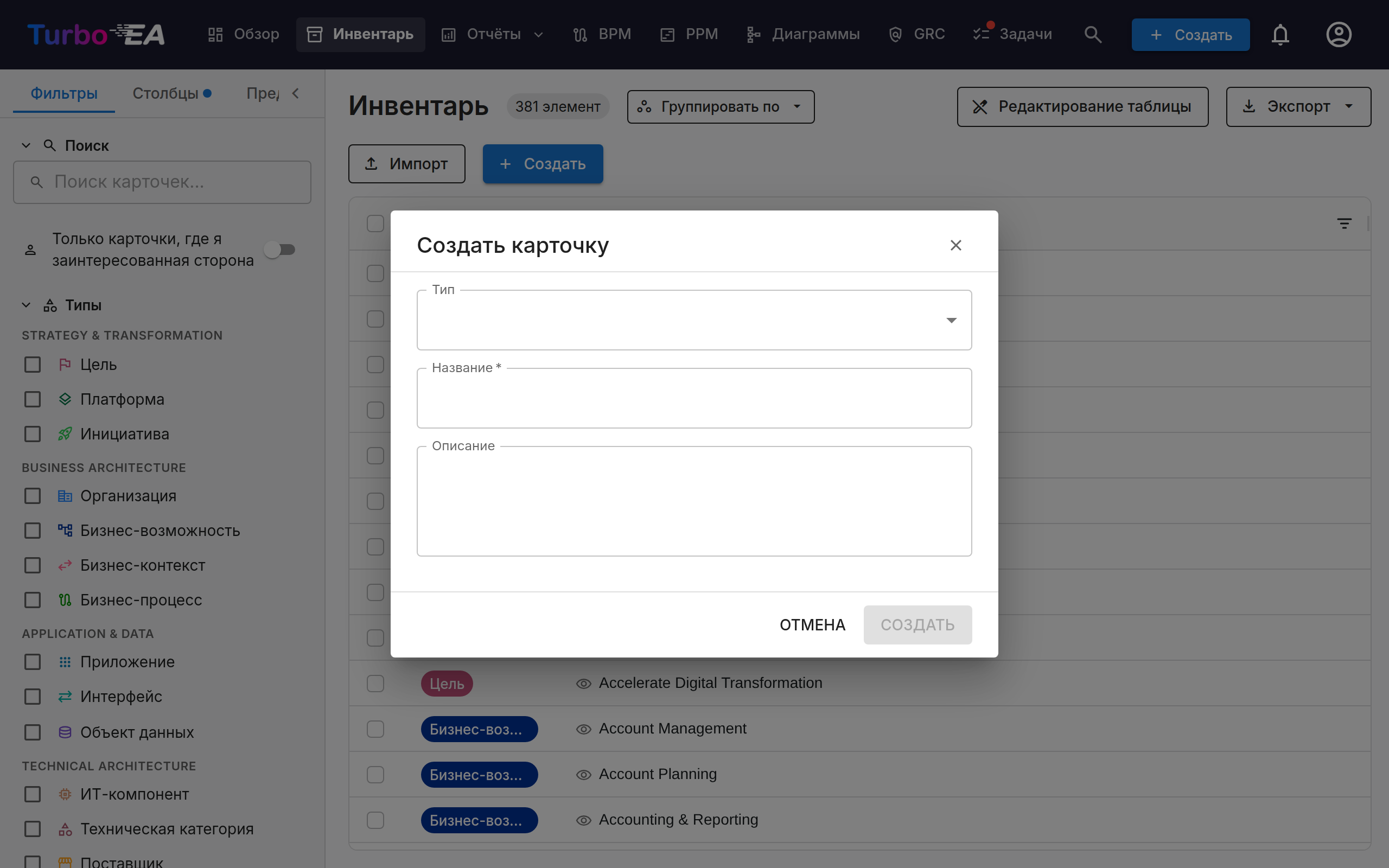Click the Turbo EA logo
The image size is (1389, 868).
[x=96, y=34]
